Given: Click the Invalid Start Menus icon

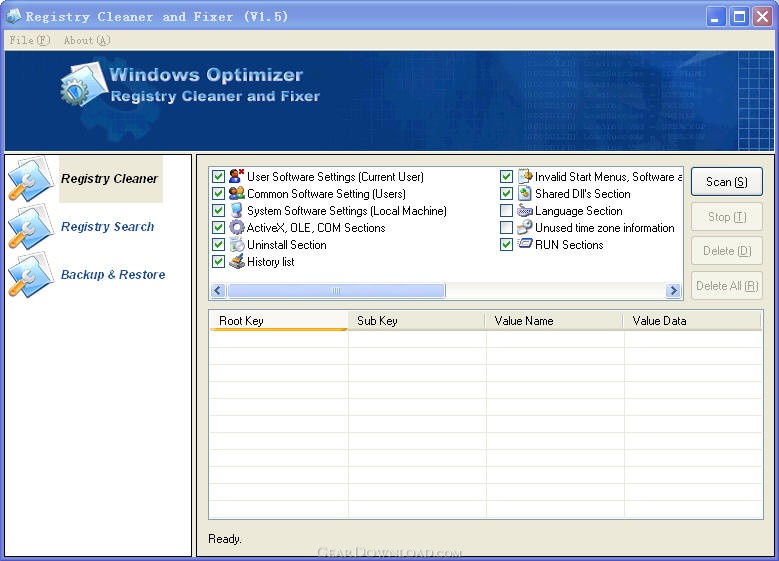Looking at the screenshot, I should pos(525,176).
